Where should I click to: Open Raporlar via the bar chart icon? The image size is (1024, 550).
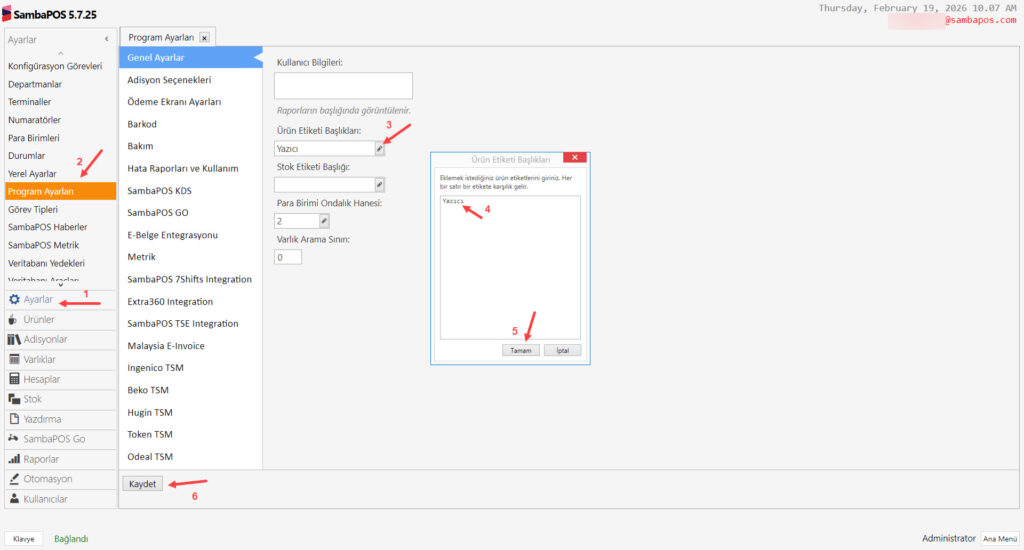pos(14,459)
